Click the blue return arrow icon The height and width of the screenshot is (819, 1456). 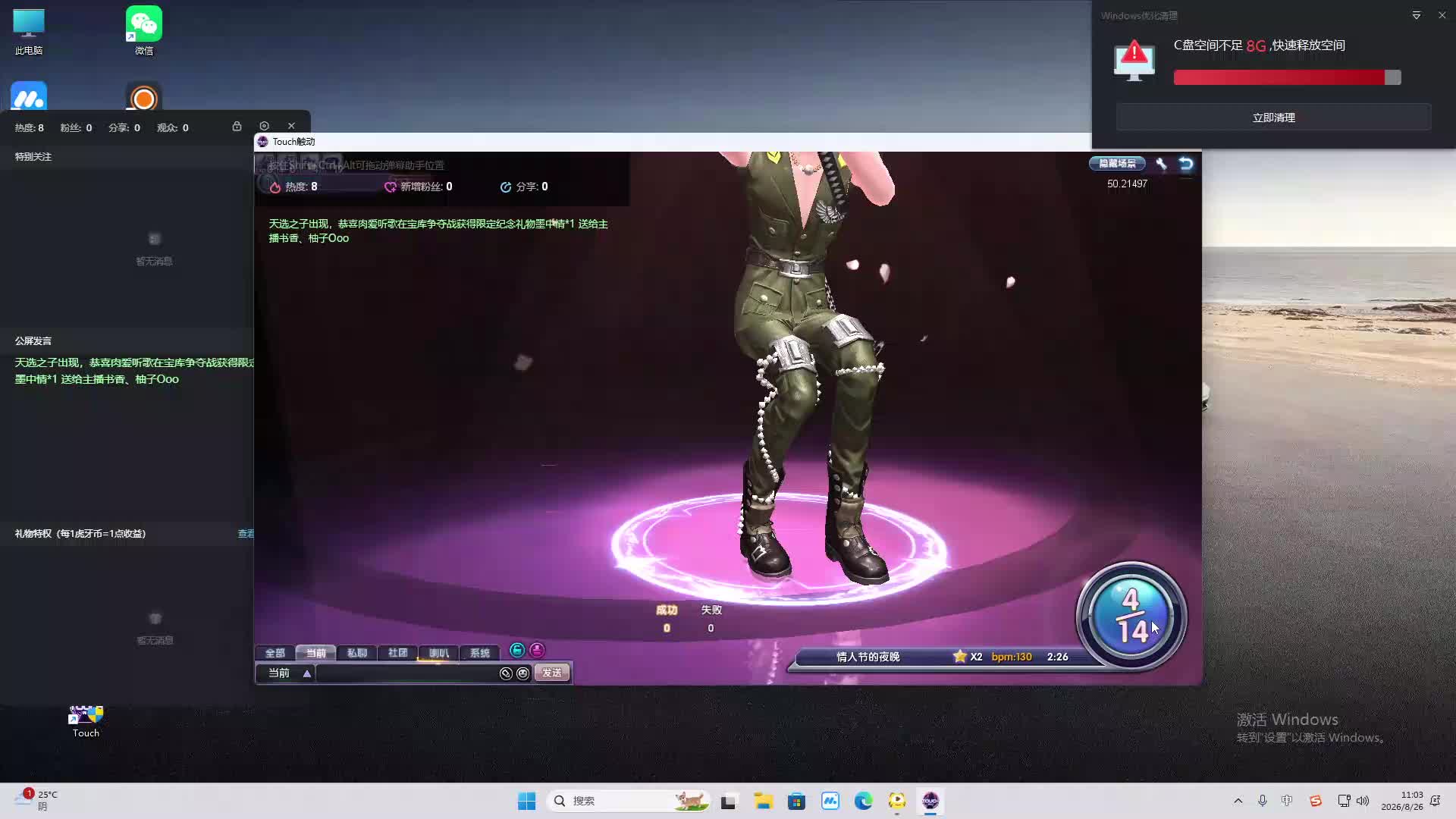click(1186, 163)
